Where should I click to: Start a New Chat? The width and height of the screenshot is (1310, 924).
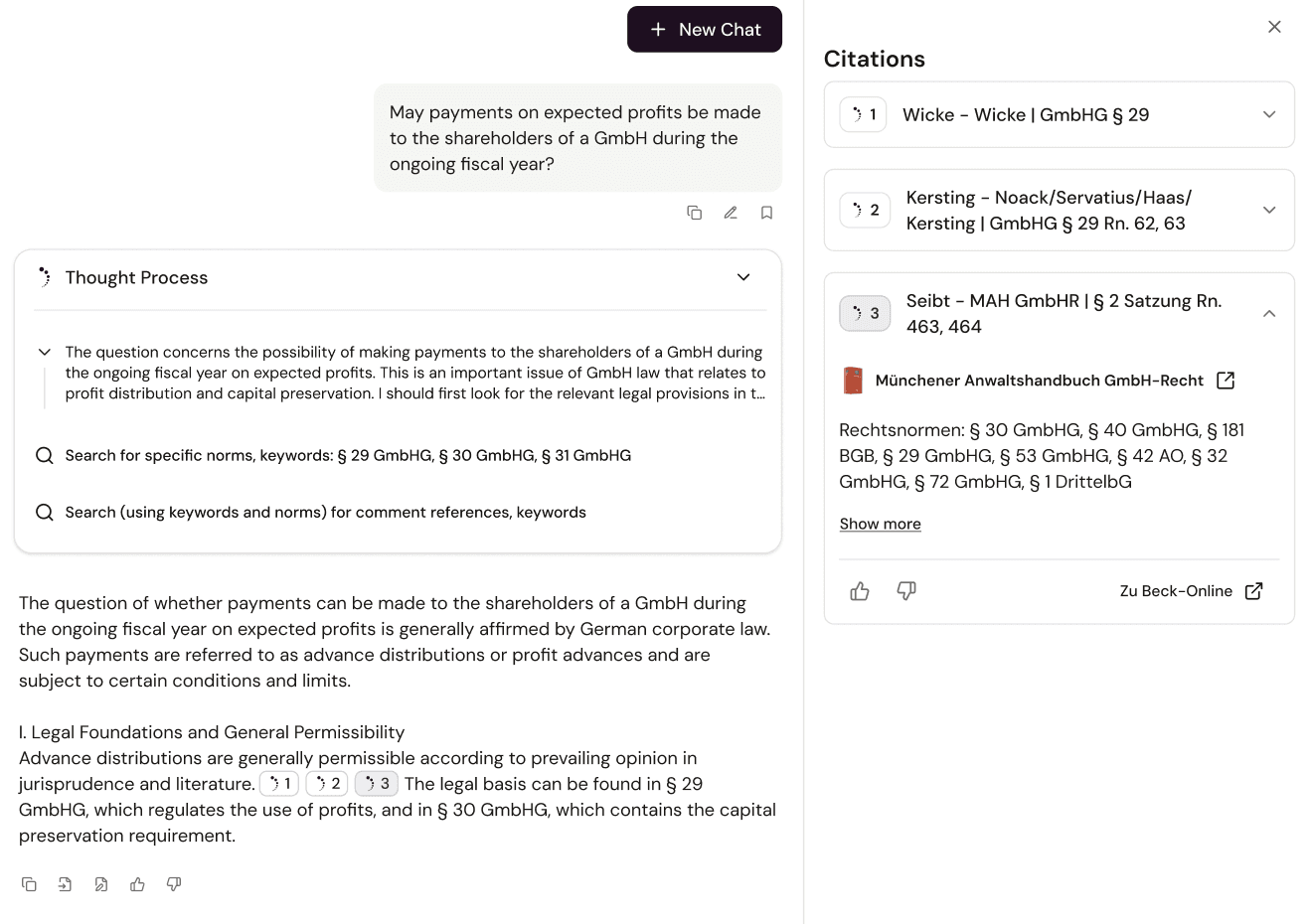pos(705,29)
